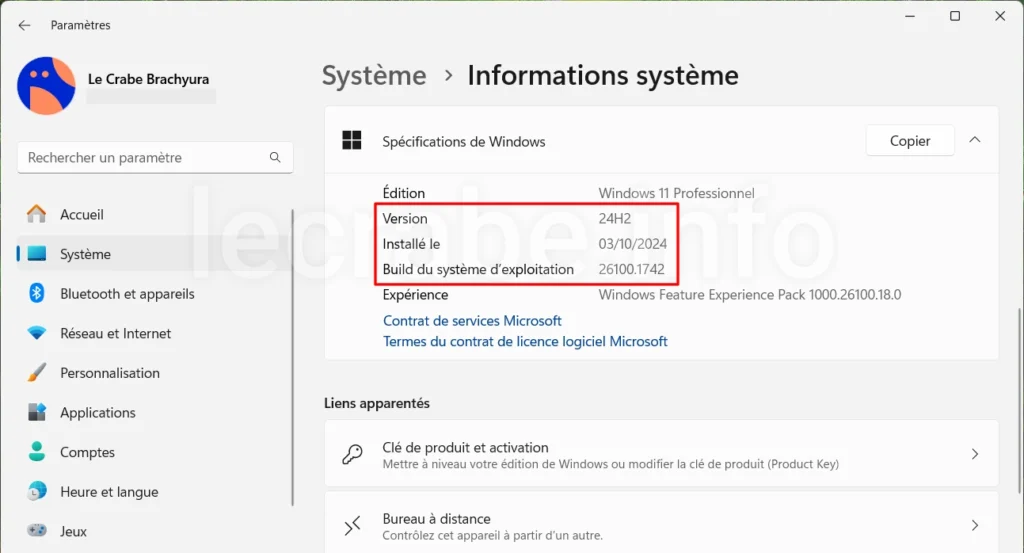Click the 03/10/2024 install date
Screen dimensions: 1024x553
pos(632,244)
